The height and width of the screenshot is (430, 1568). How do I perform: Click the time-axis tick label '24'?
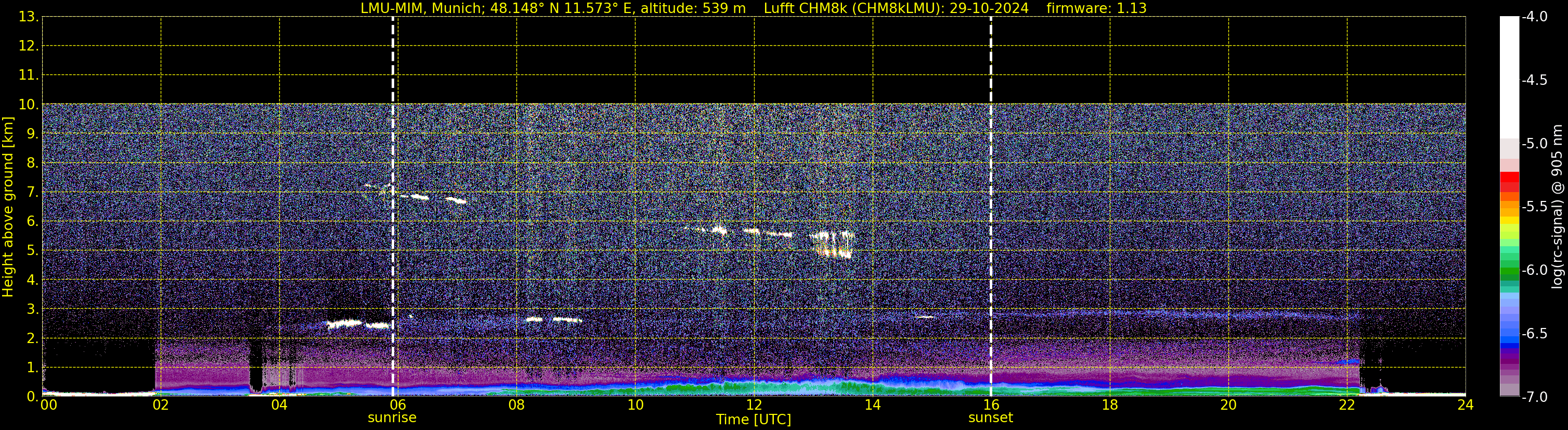pos(1466,405)
